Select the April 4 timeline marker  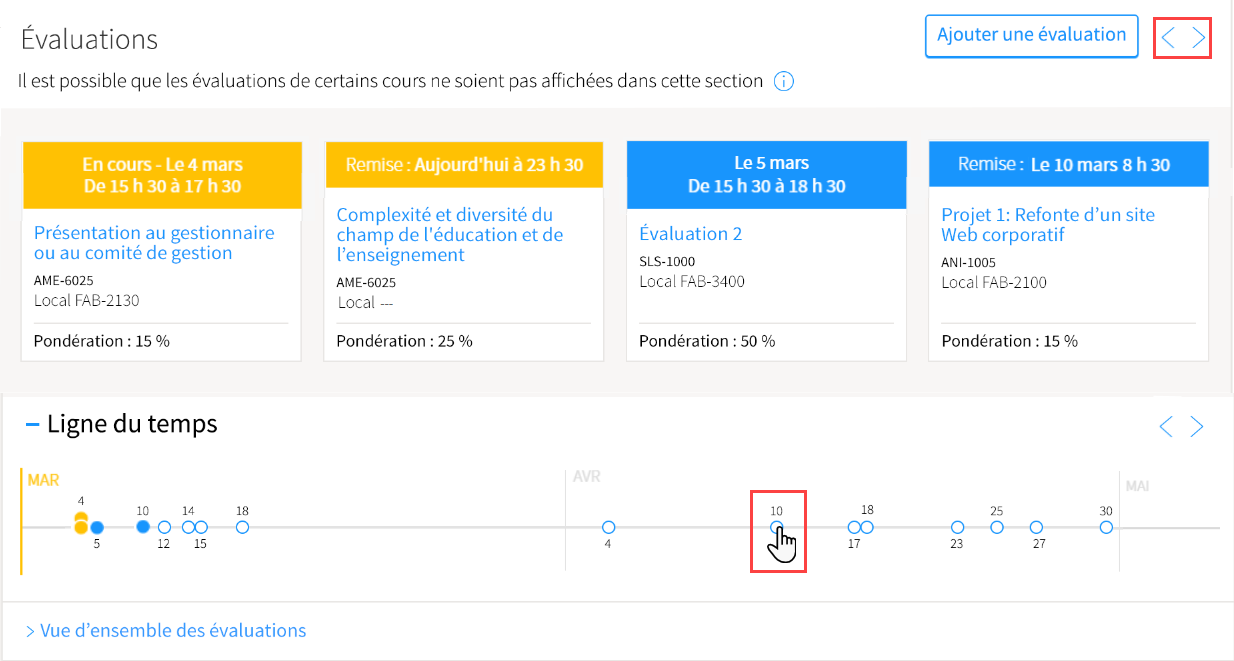point(608,527)
